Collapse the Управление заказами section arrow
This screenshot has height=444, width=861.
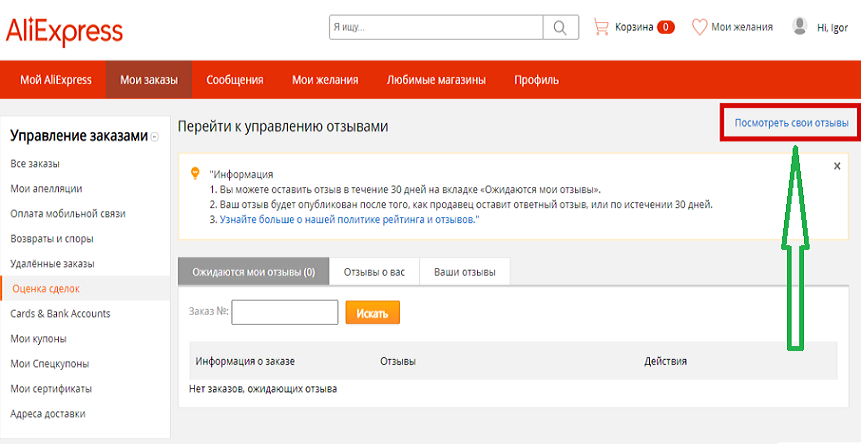pos(155,137)
